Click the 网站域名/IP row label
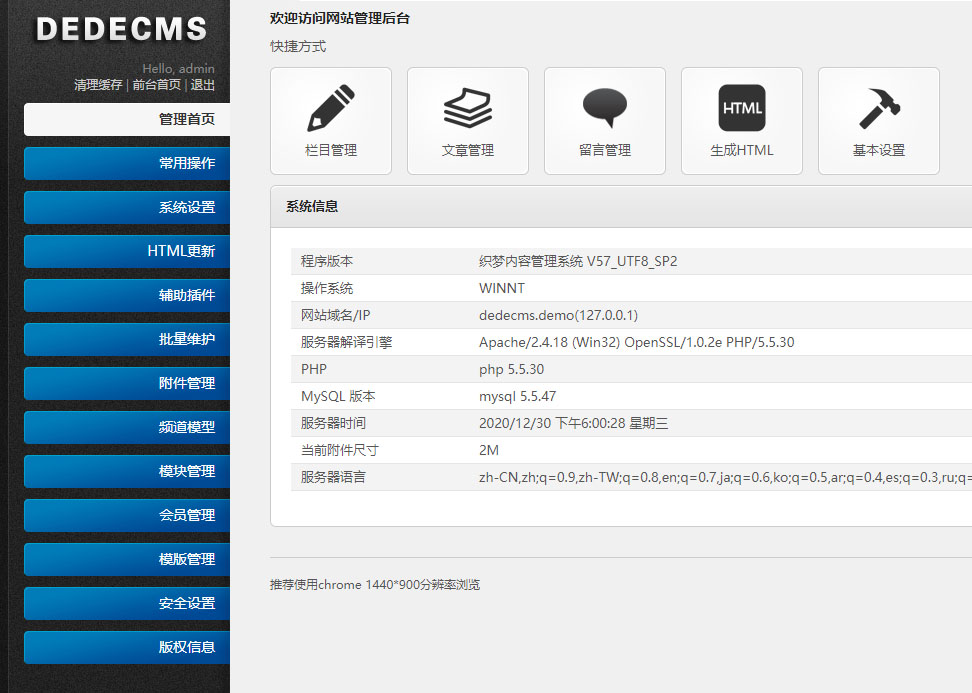972x693 pixels. [x=335, y=316]
